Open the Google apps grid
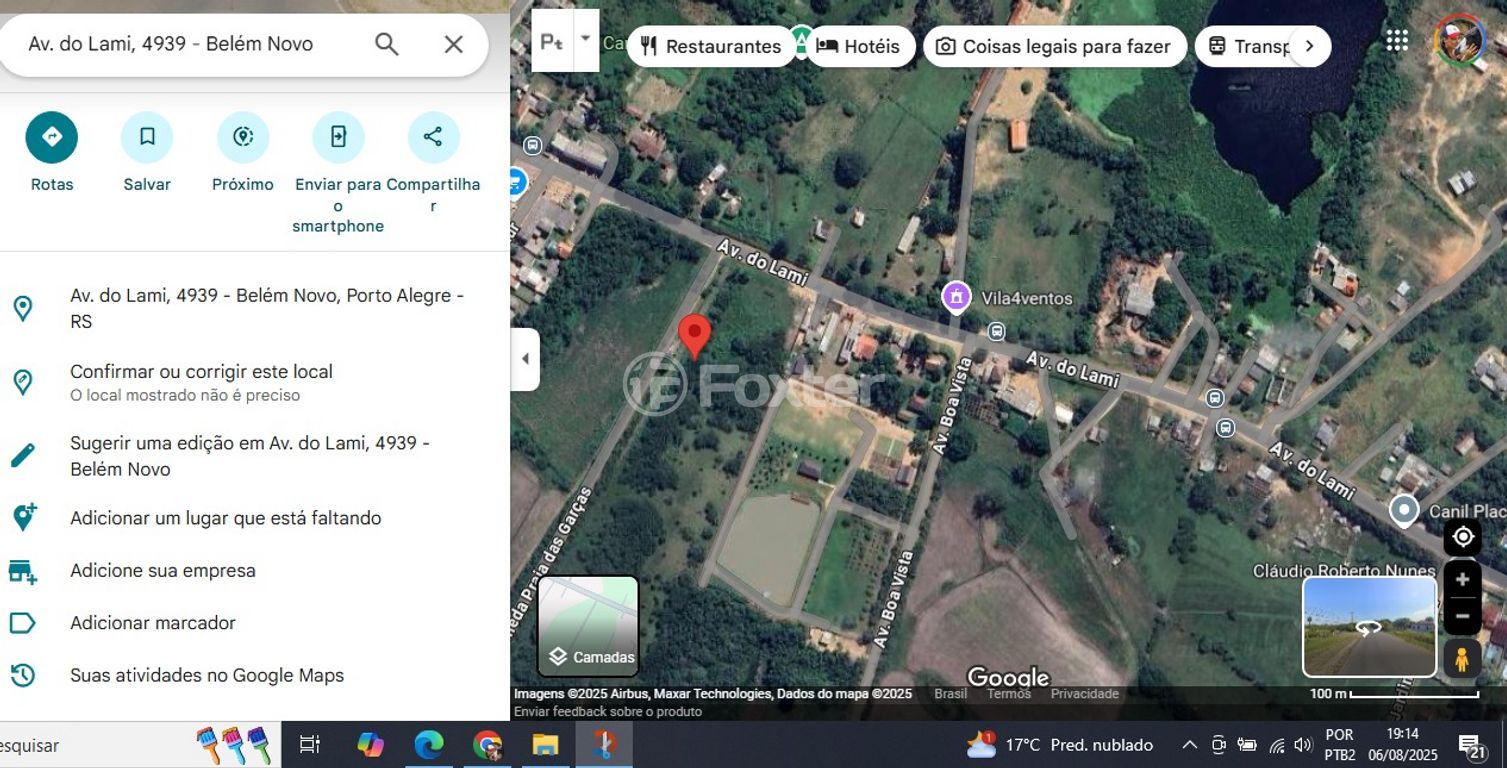This screenshot has width=1507, height=768. (1396, 40)
